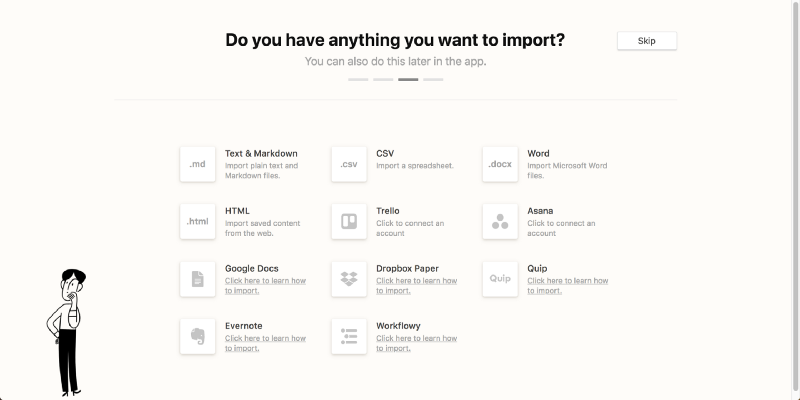The height and width of the screenshot is (400, 800).
Task: Select the .md Text & Markdown icon
Action: coord(197,164)
